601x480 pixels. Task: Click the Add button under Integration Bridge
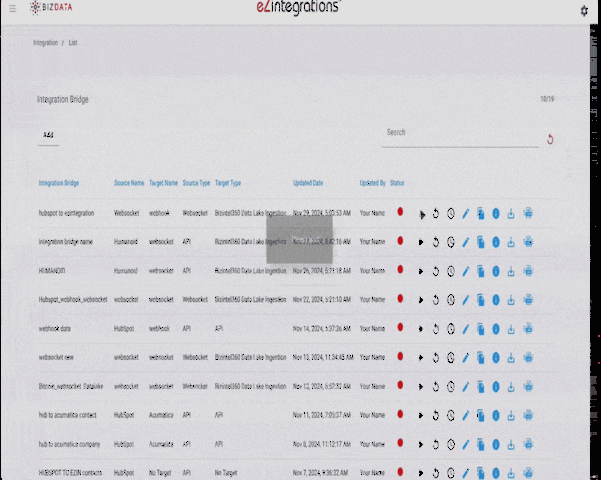tap(48, 134)
